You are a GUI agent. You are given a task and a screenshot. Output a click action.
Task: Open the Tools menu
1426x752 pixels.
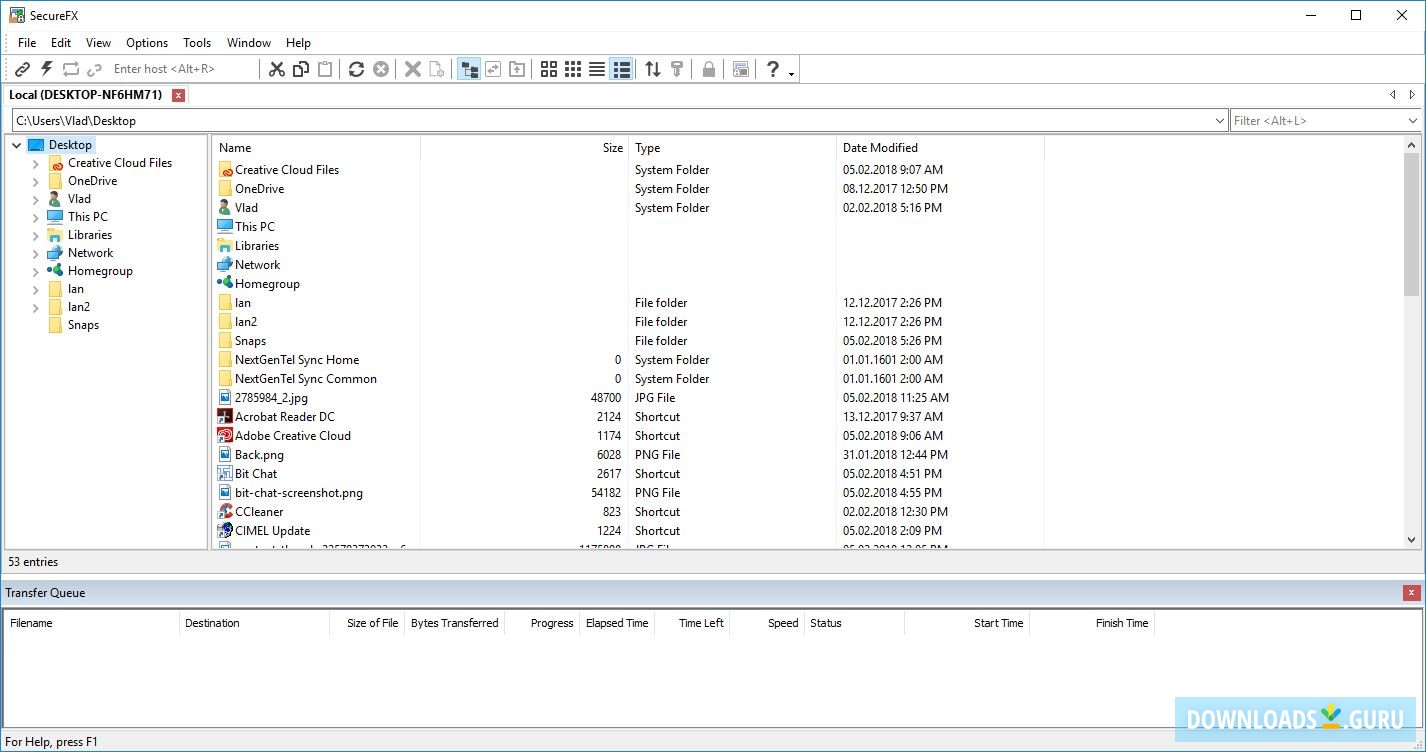click(197, 43)
